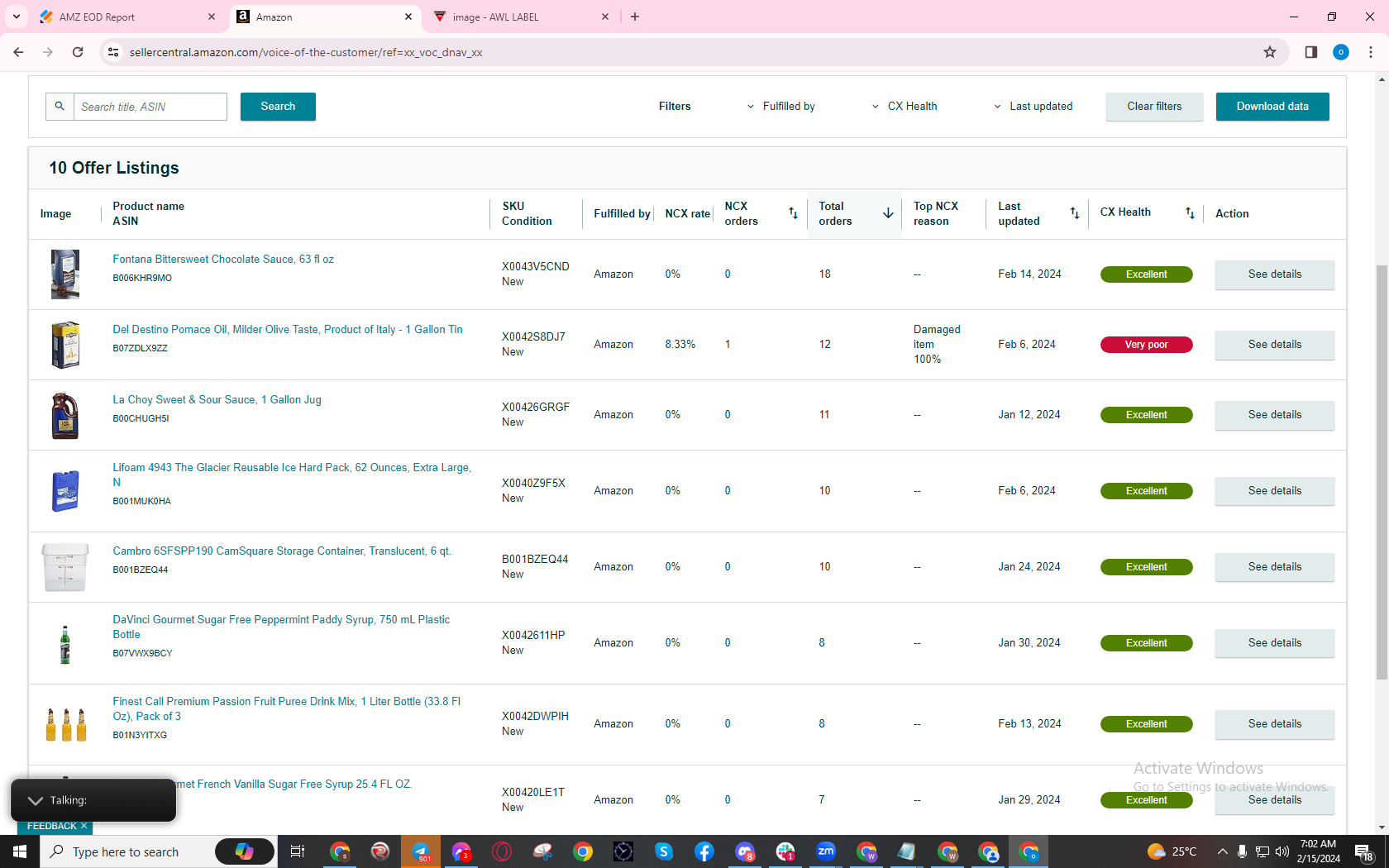
Task: Open Task View on the taskbar
Action: pos(298,851)
